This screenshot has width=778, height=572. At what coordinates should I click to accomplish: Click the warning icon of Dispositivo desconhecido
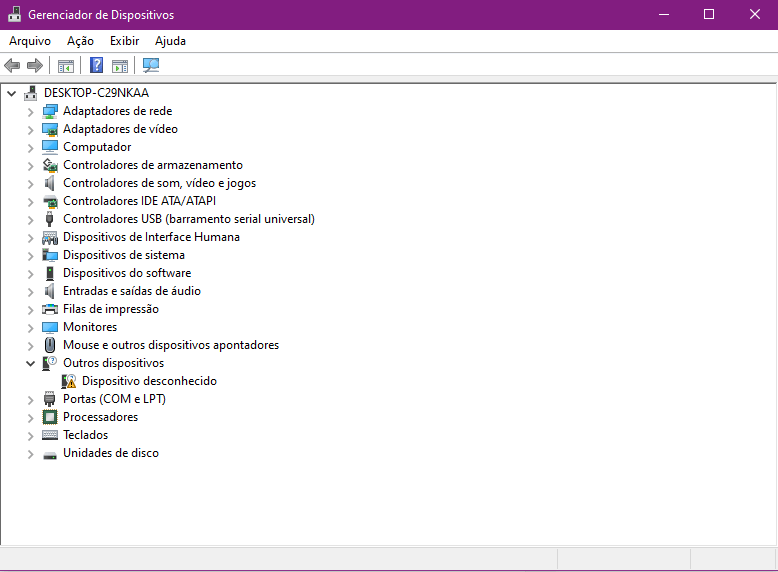click(x=69, y=381)
